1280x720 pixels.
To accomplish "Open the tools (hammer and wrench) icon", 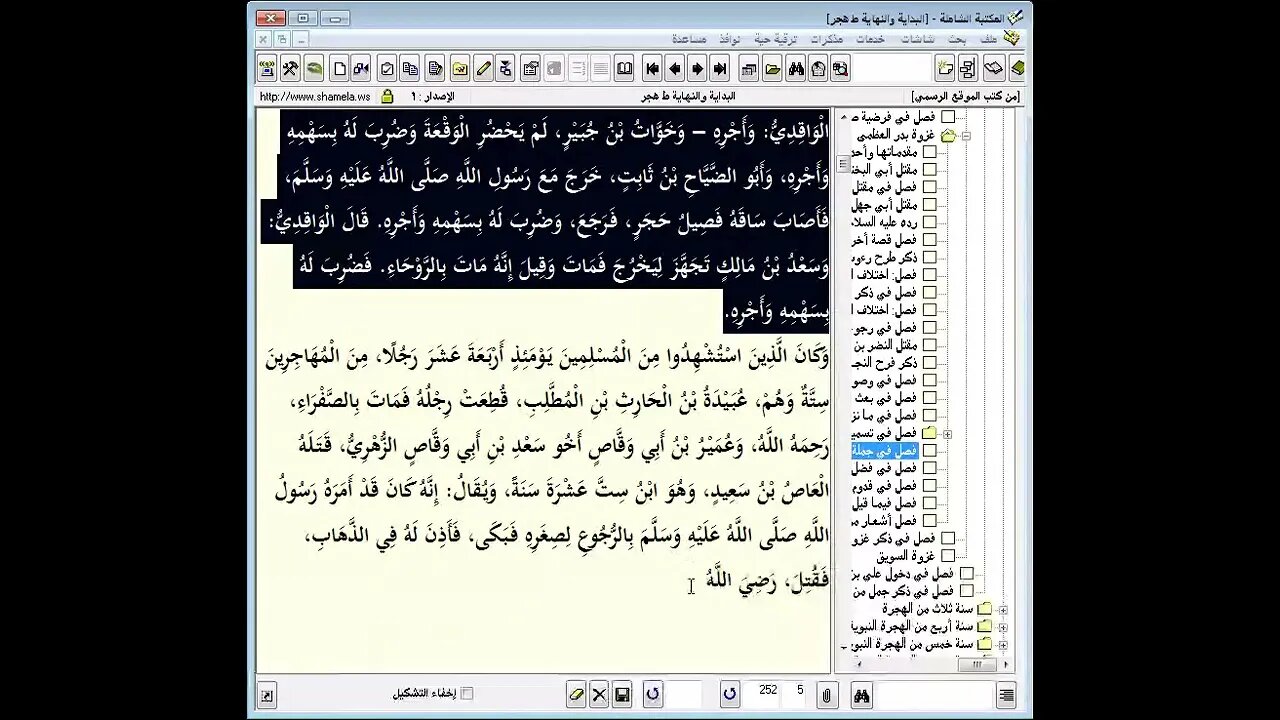I will tap(290, 69).
